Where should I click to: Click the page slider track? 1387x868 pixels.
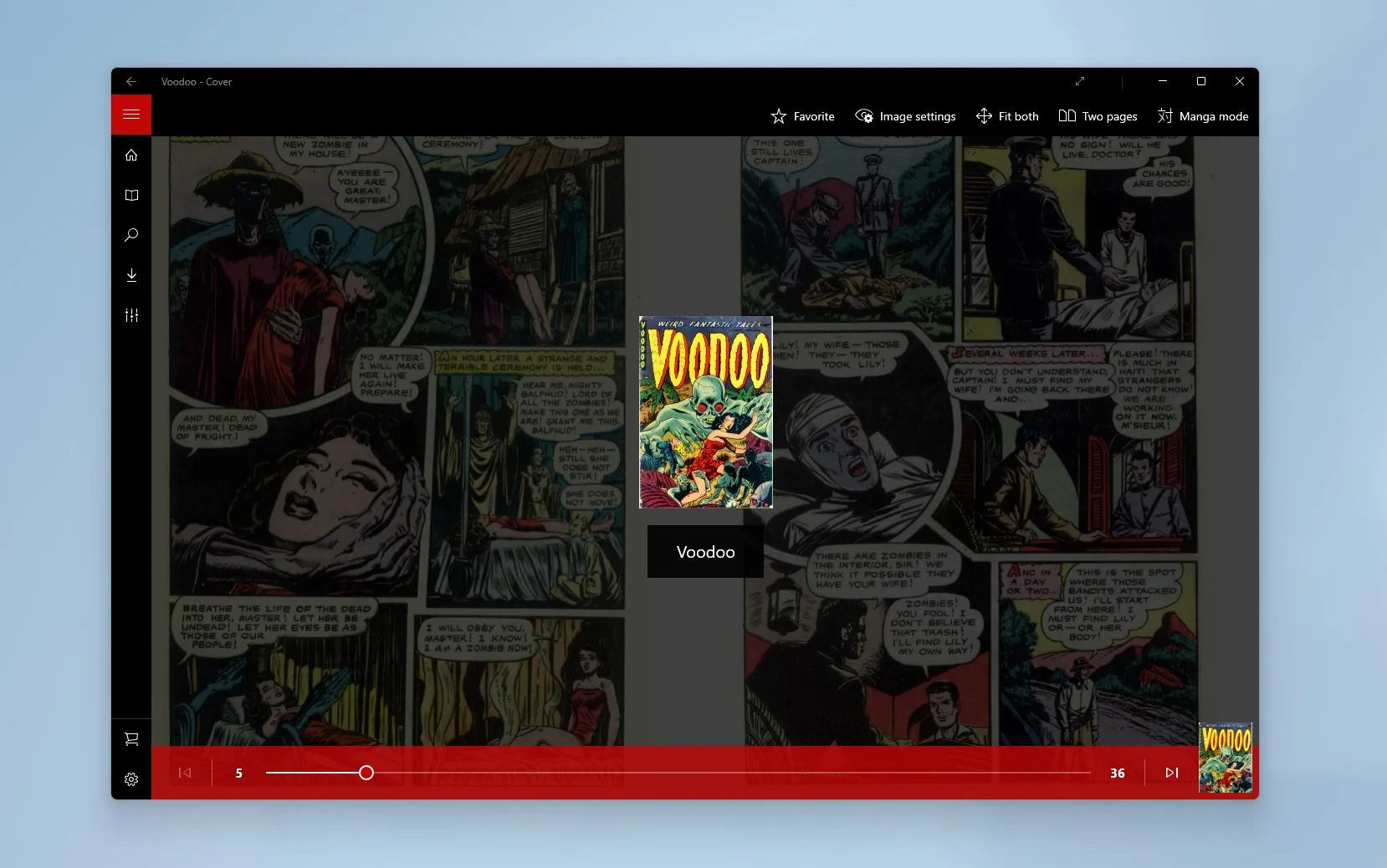click(678, 773)
